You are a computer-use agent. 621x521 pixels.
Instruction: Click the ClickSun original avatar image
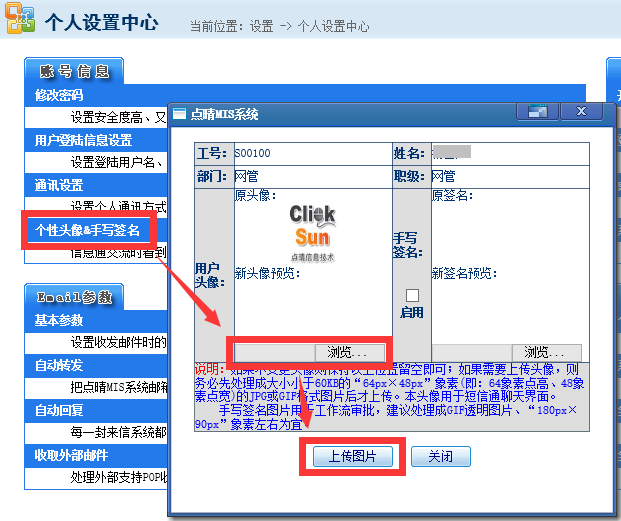coord(313,230)
